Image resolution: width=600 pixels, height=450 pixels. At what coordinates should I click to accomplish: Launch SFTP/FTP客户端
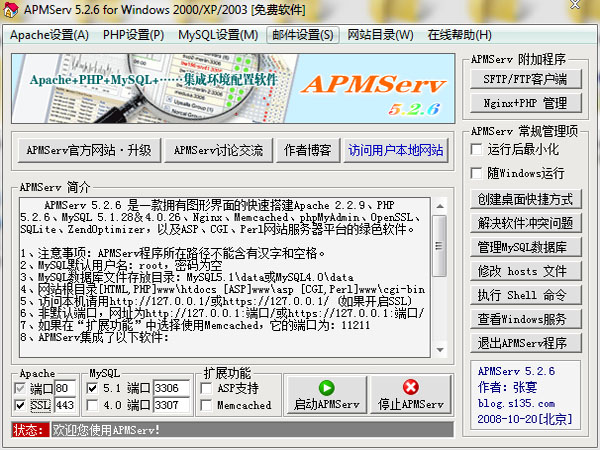pos(525,79)
